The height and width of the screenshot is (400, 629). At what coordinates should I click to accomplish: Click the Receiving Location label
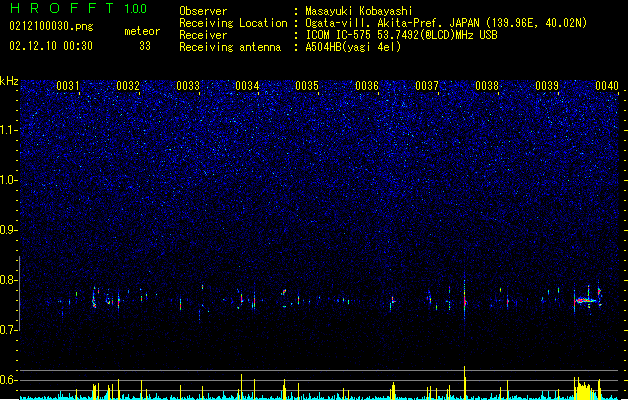pyautogui.click(x=233, y=23)
